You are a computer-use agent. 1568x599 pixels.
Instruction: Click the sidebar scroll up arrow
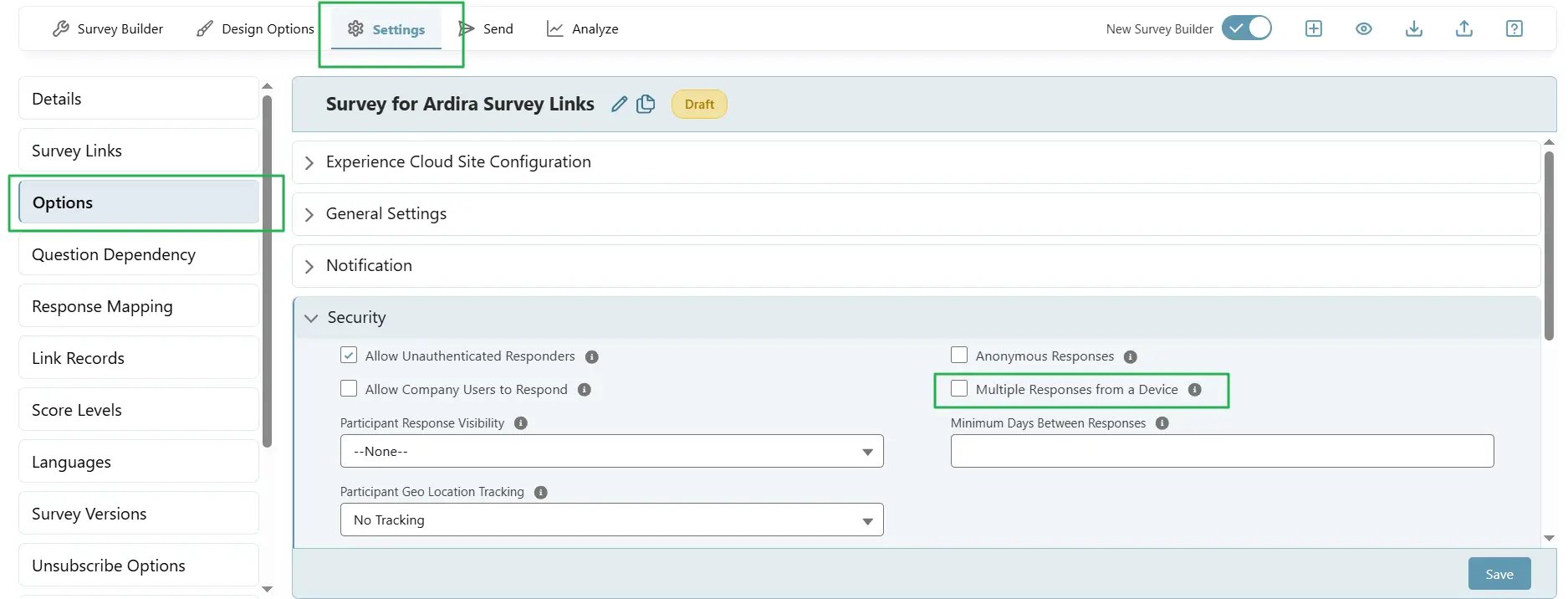tap(268, 86)
